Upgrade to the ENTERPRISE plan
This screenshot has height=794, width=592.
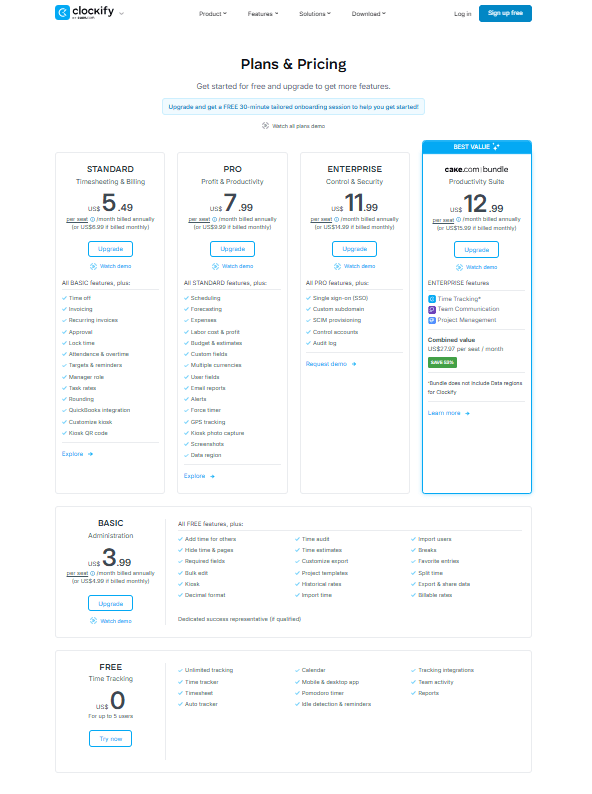(x=354, y=249)
